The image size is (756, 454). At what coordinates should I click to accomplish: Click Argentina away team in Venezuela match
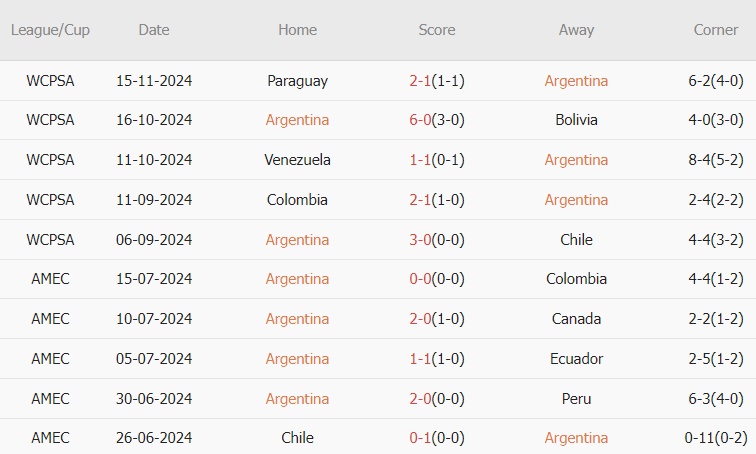coord(576,160)
